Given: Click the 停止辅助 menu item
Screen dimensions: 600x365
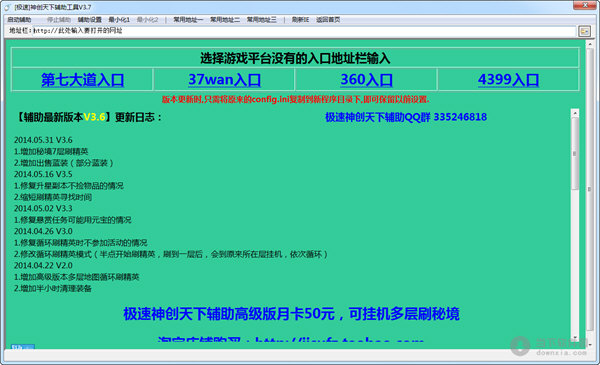Looking at the screenshot, I should tap(59, 20).
